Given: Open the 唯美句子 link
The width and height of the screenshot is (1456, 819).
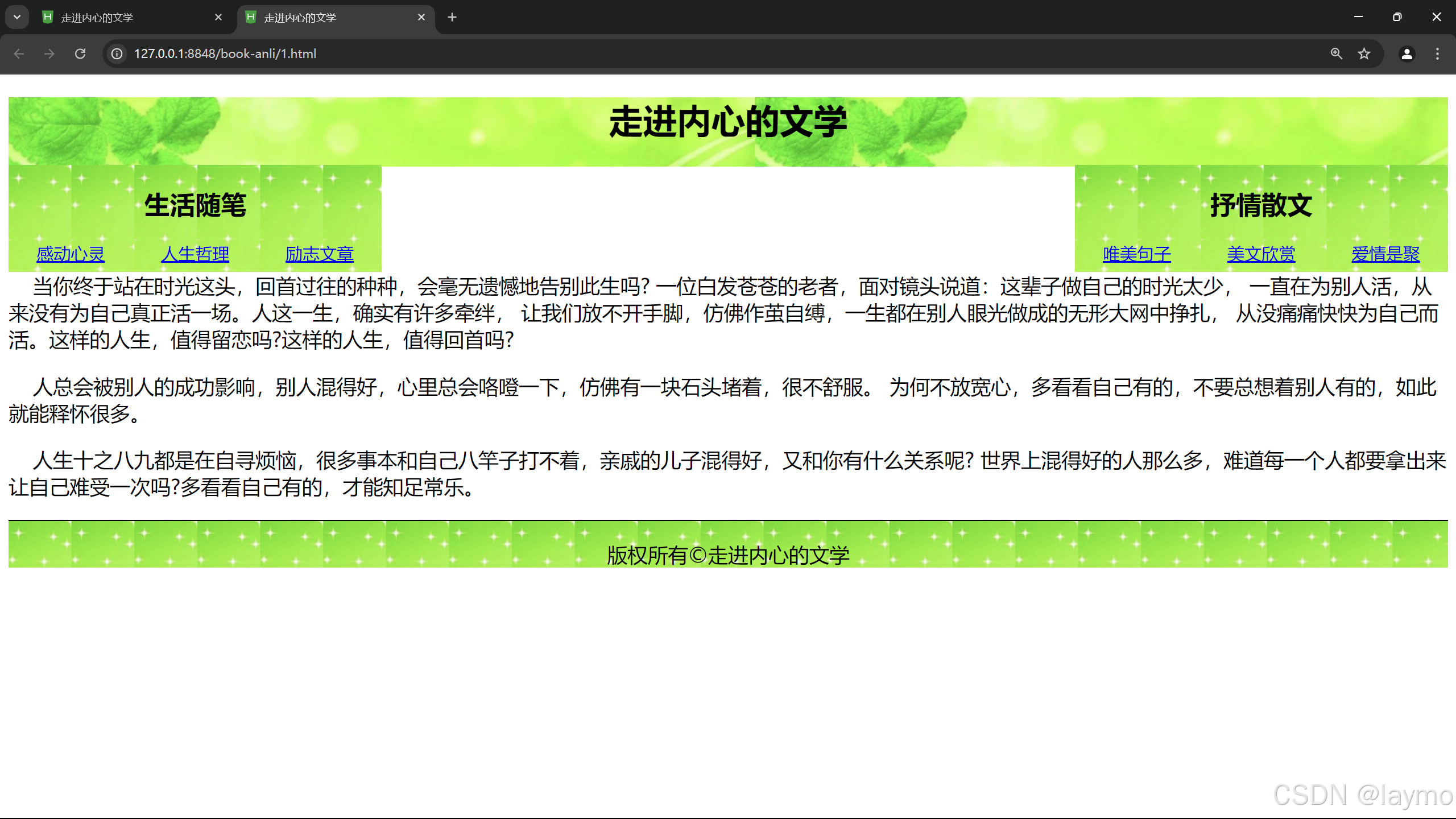Looking at the screenshot, I should point(1137,254).
